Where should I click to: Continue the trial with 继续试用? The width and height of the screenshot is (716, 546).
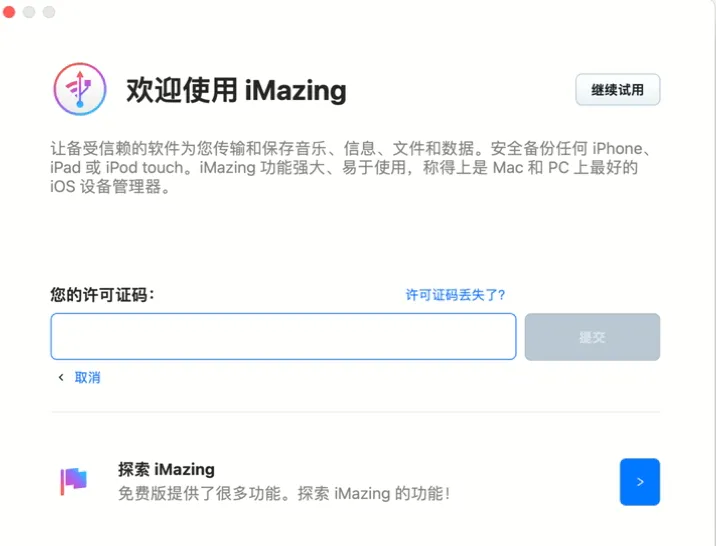pos(617,89)
